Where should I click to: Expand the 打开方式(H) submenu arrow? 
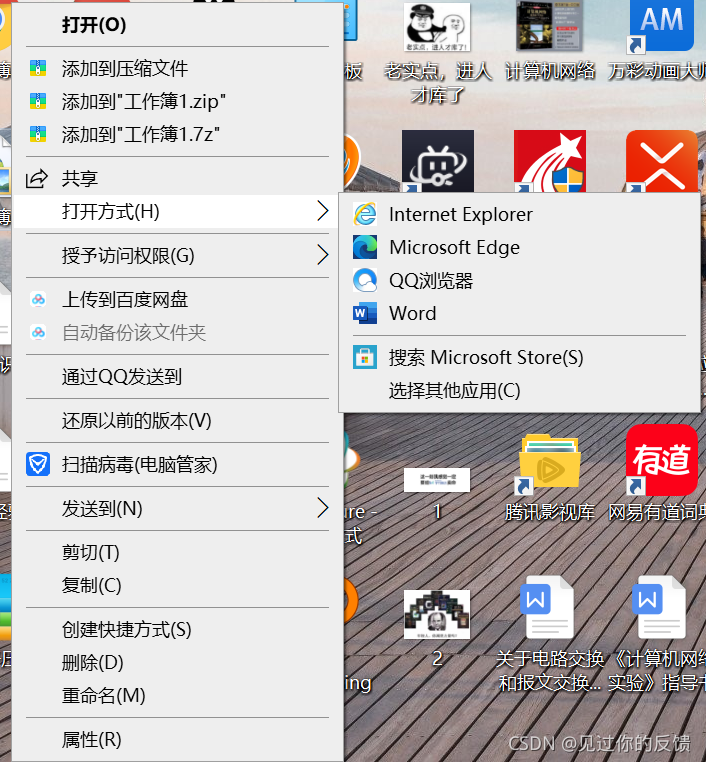tap(323, 211)
